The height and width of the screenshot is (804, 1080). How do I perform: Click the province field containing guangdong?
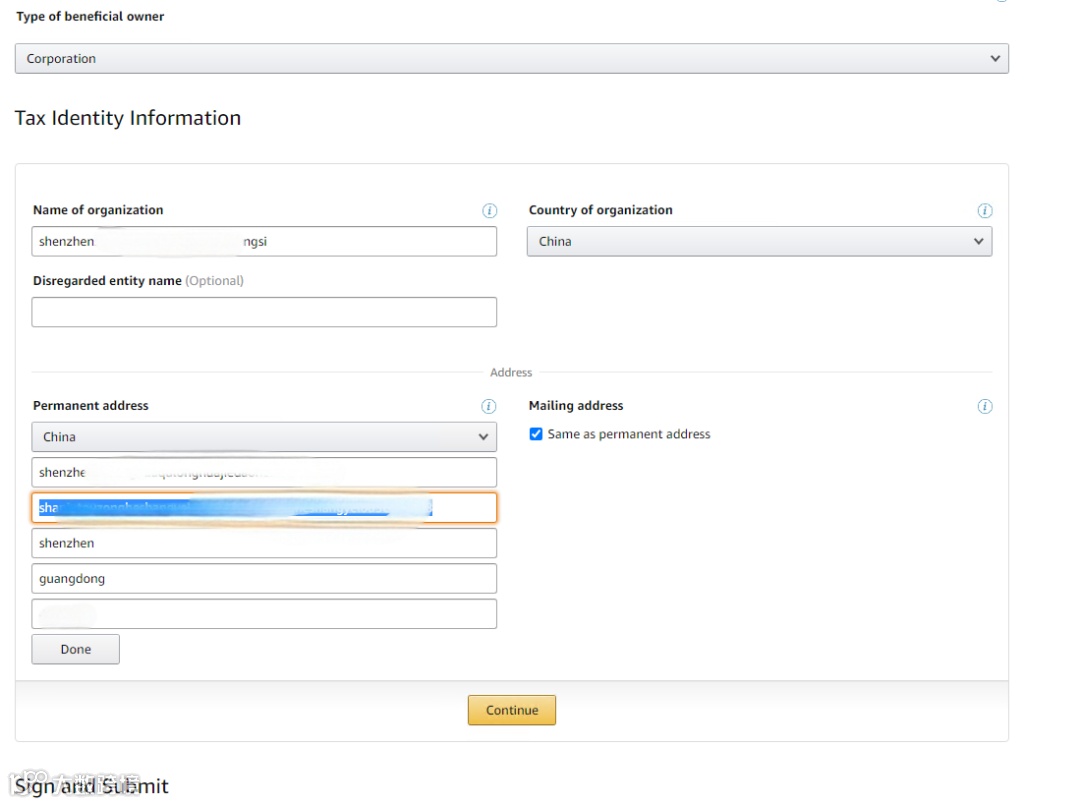point(264,578)
